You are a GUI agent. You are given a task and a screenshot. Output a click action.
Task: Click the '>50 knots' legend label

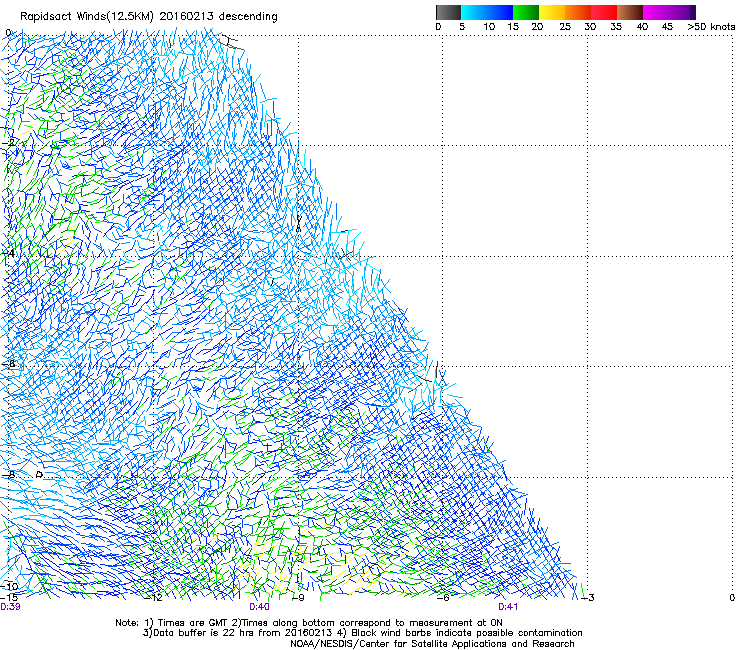[711, 27]
